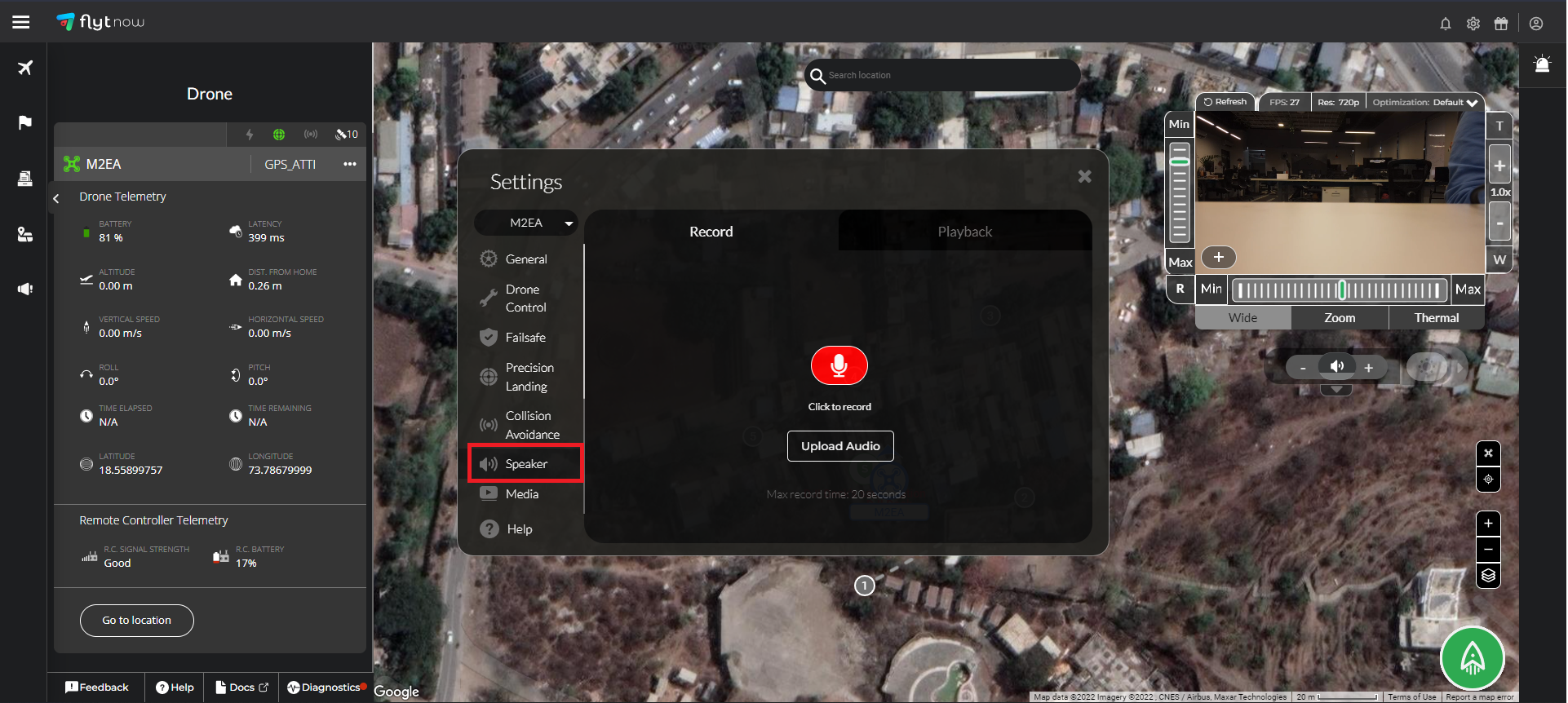This screenshot has width=1568, height=703.
Task: Click the red microphone record button
Action: point(839,366)
